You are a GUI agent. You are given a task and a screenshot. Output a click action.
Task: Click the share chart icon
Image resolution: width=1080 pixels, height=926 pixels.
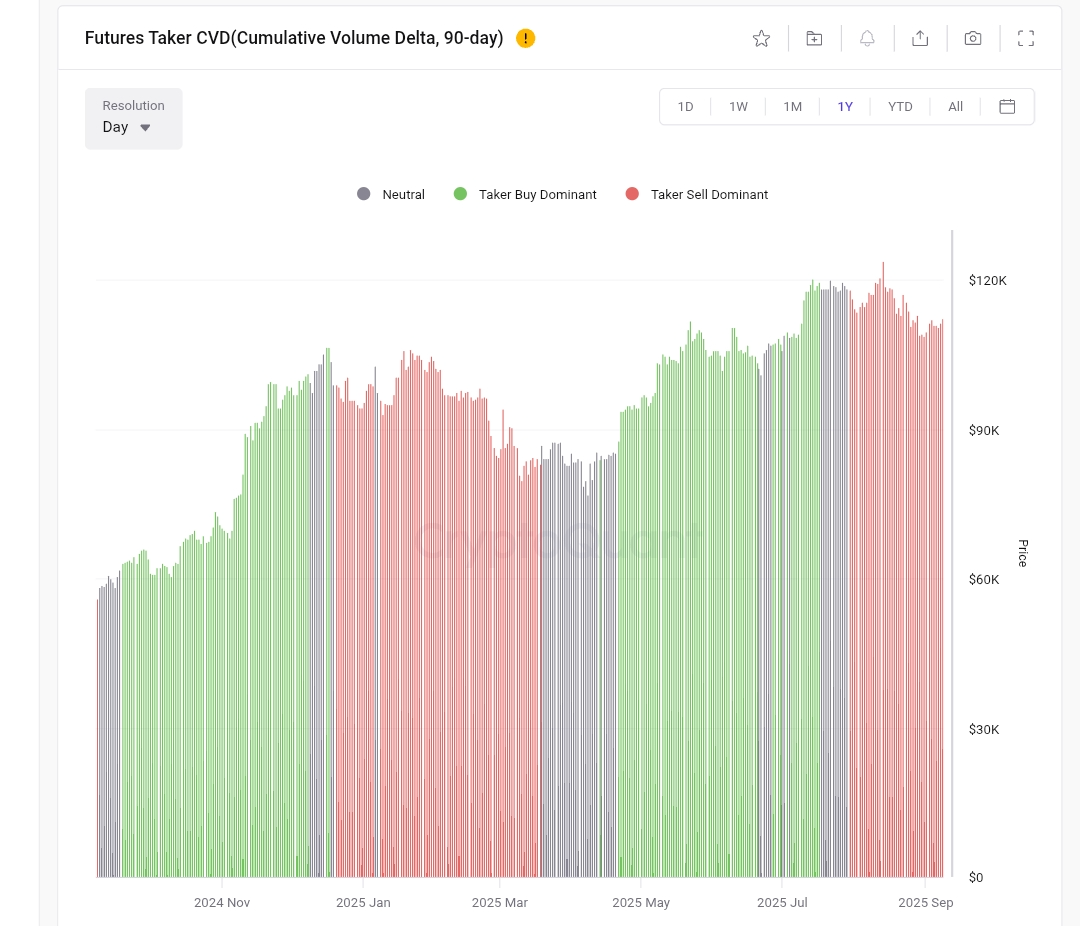[x=920, y=38]
